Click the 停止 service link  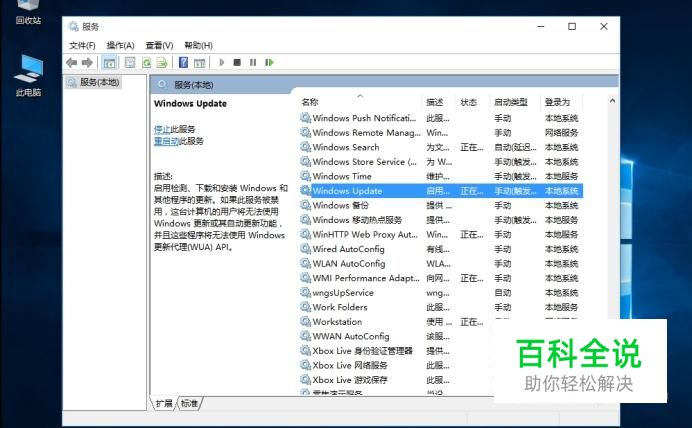(162, 129)
